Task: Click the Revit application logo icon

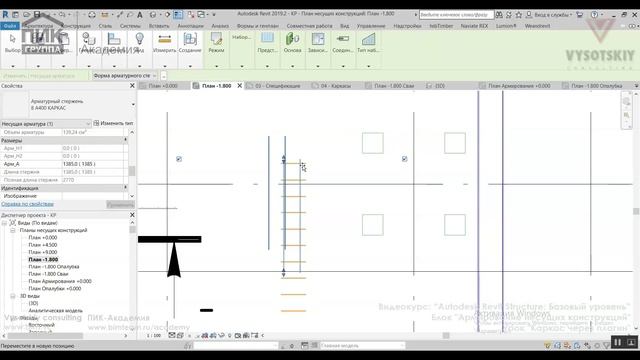Action: 5,14
